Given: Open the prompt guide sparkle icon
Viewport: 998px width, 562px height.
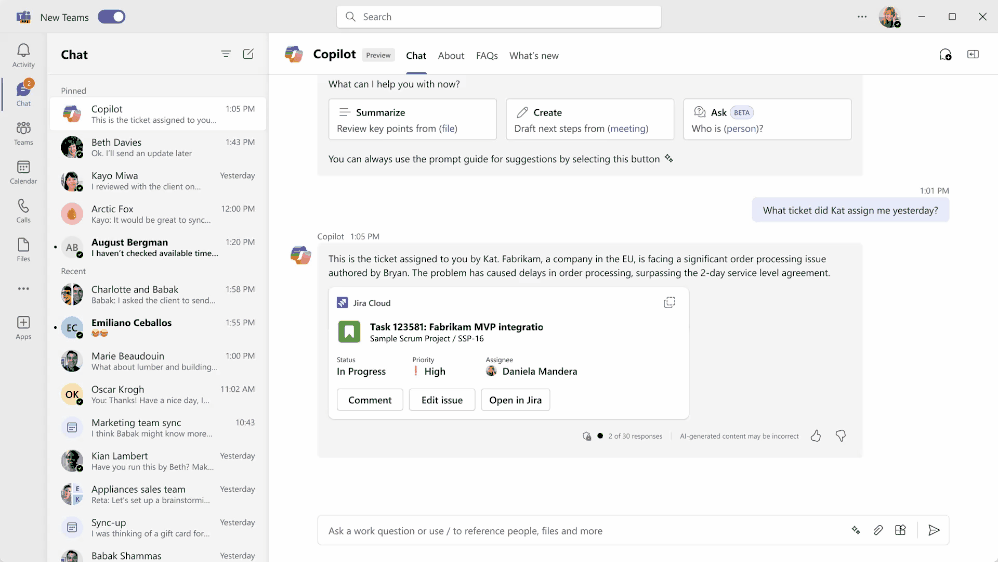Looking at the screenshot, I should (856, 530).
